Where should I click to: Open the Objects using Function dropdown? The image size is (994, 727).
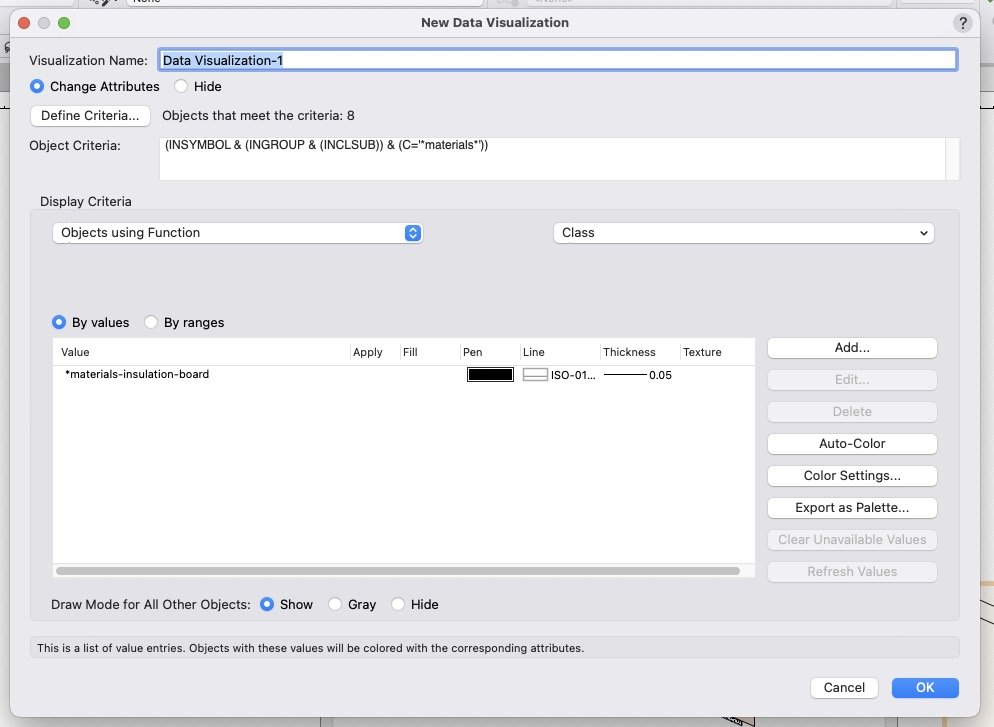(x=237, y=233)
